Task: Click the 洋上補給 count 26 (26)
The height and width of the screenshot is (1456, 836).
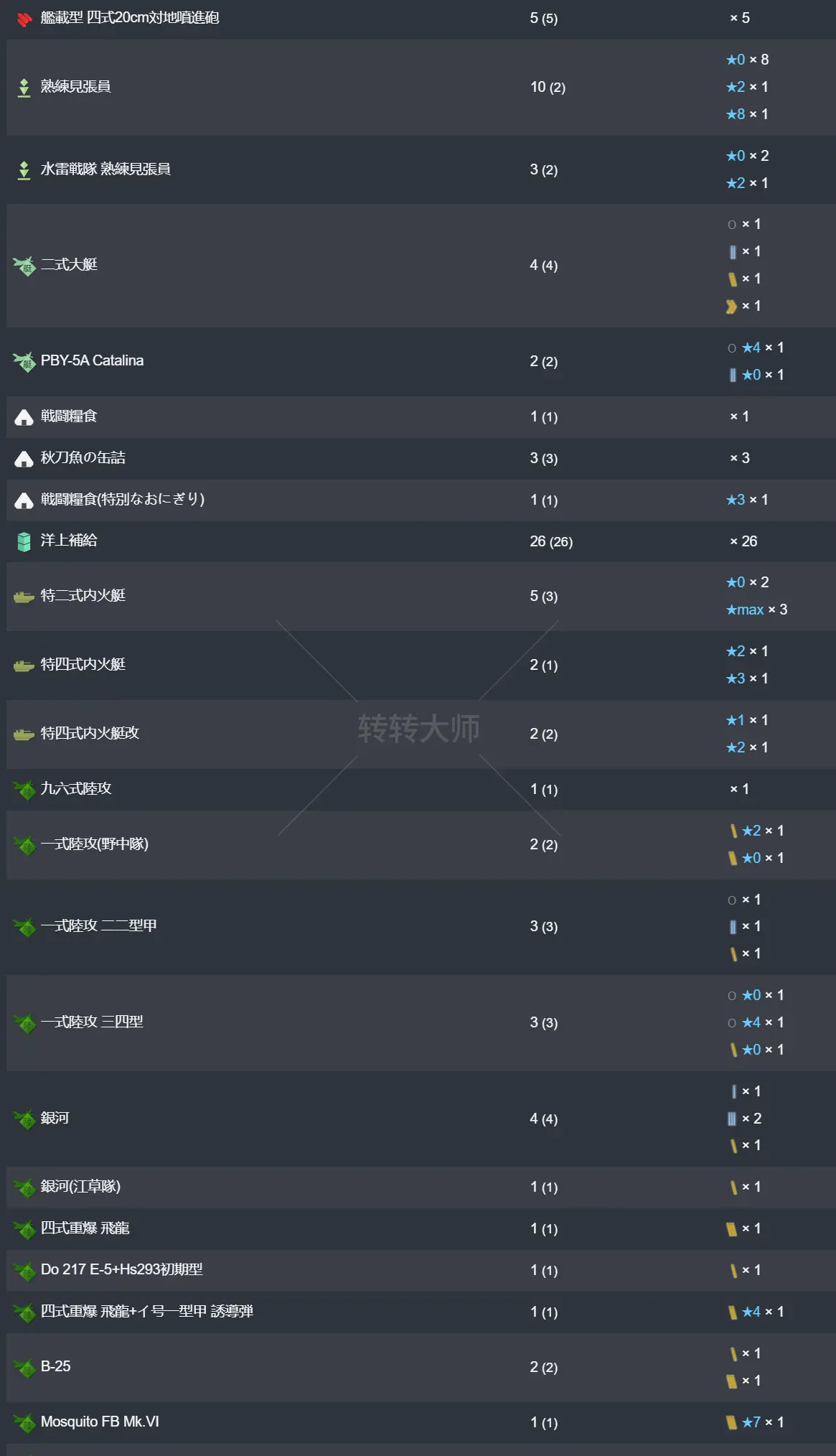Action: tap(551, 541)
